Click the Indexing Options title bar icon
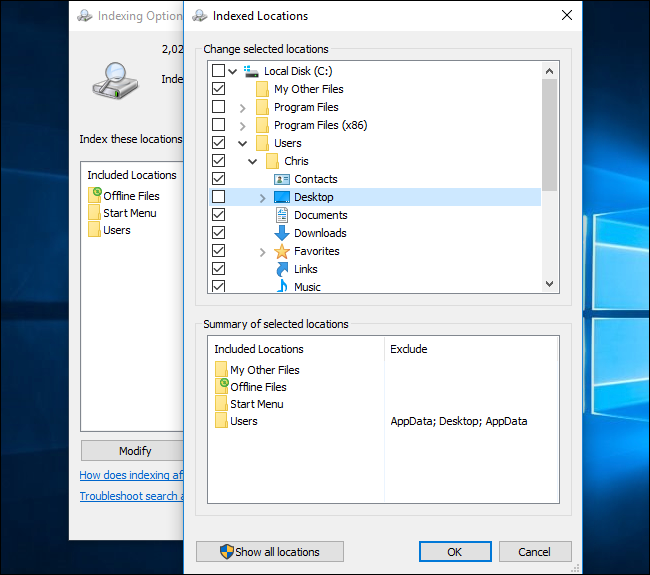This screenshot has width=650, height=575. click(85, 16)
